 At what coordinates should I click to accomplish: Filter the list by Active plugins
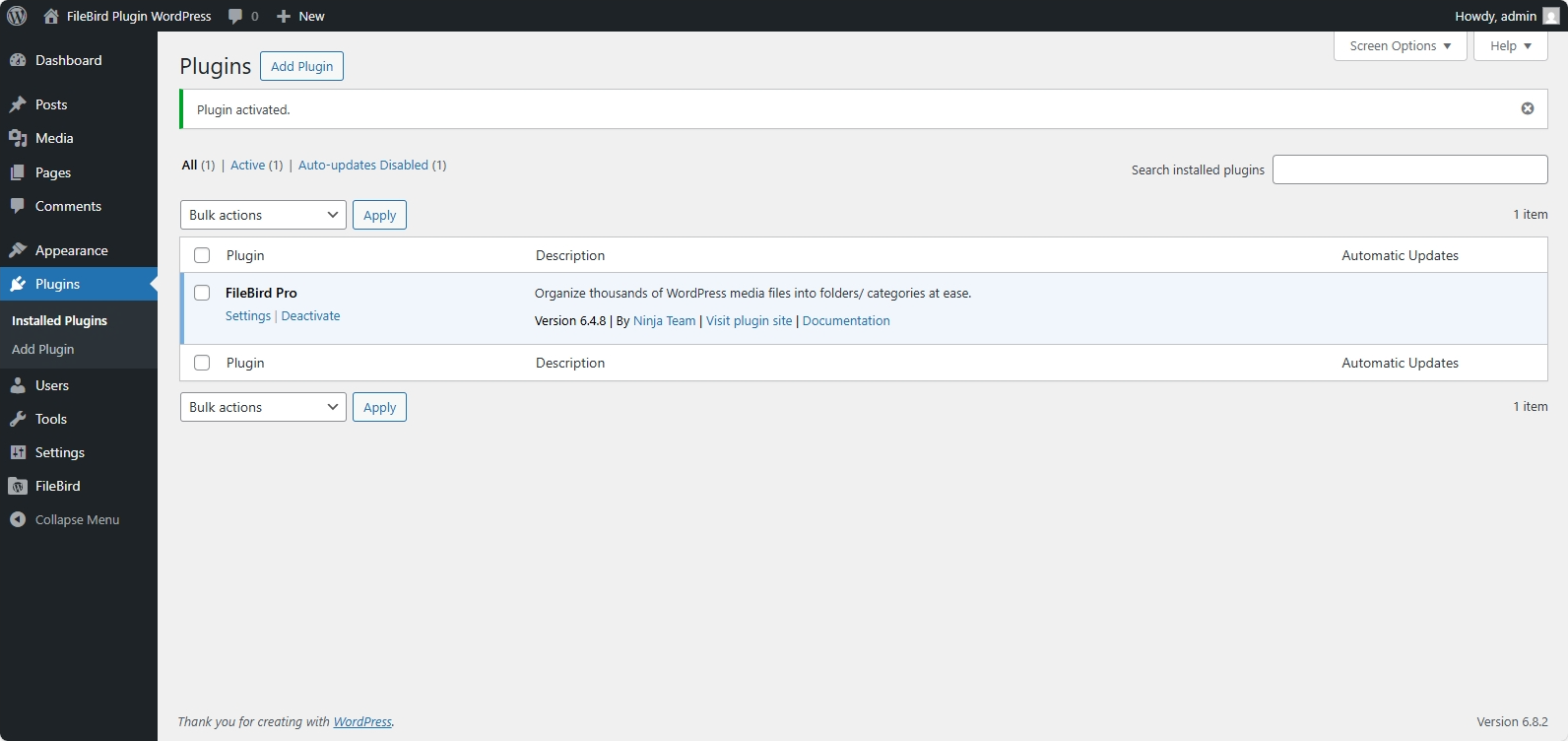tap(247, 166)
